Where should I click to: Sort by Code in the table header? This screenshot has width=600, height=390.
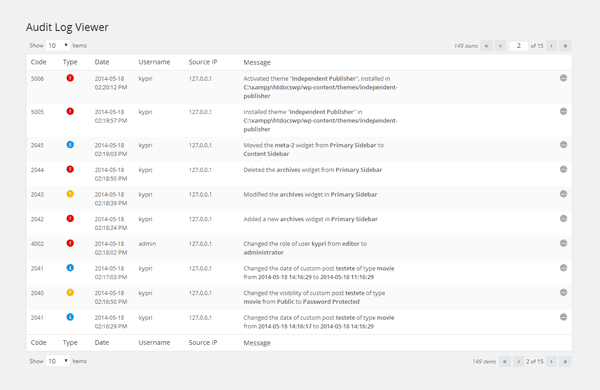(x=39, y=62)
